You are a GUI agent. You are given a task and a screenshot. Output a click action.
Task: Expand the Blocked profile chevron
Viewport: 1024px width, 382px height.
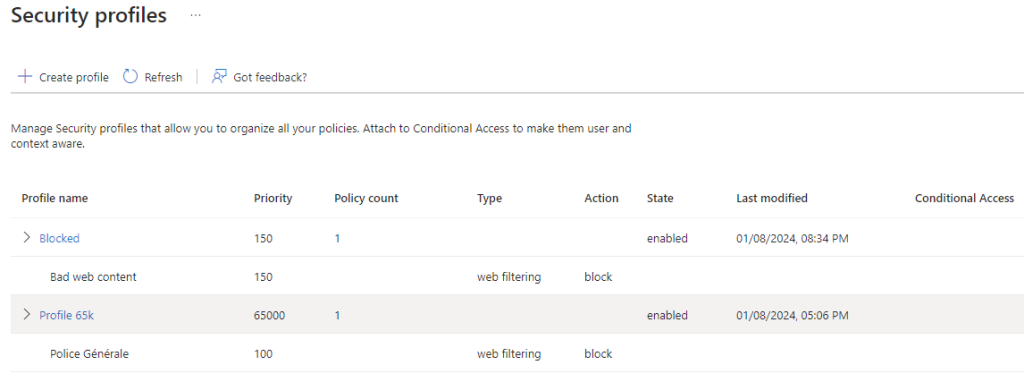(x=27, y=238)
